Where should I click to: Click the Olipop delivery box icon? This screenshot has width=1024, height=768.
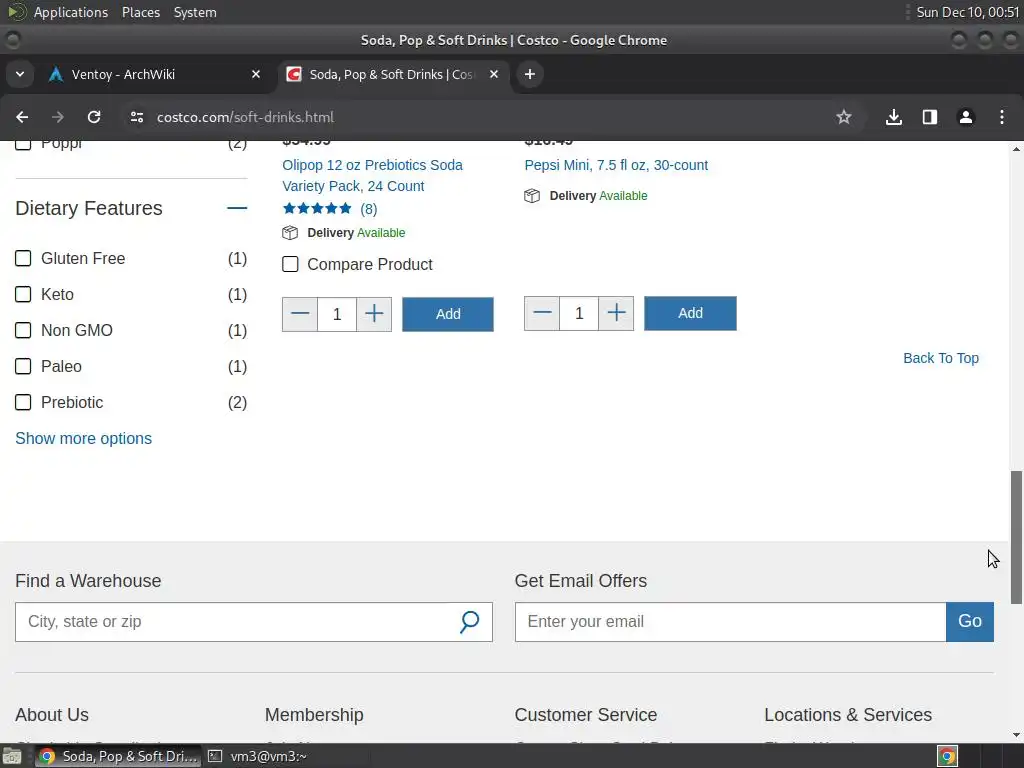[x=290, y=233]
